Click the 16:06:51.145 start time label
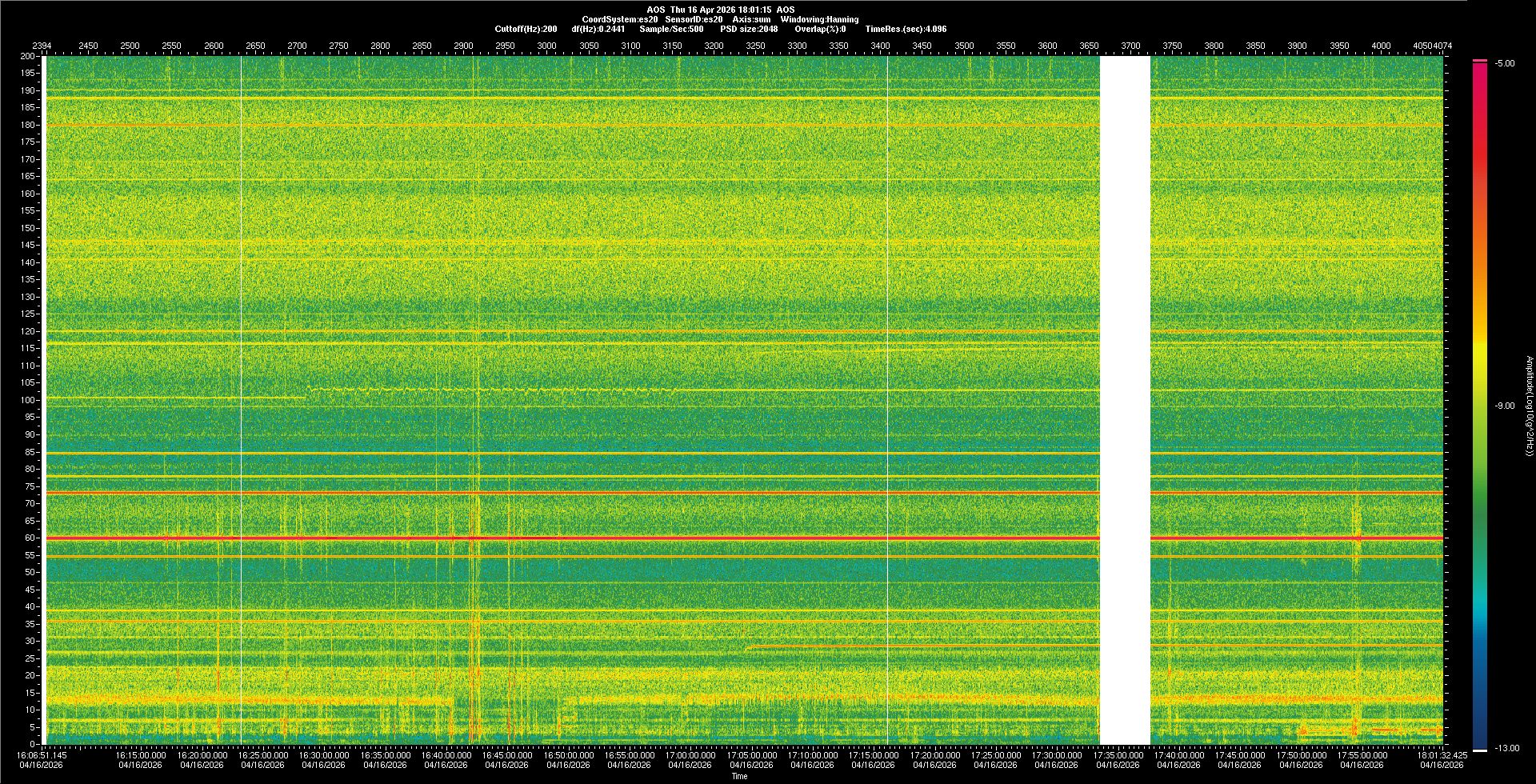The image size is (1536, 784). [42, 755]
